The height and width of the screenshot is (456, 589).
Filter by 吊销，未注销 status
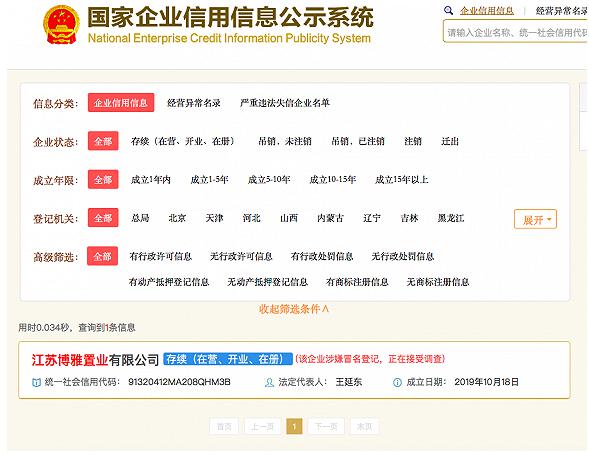[285, 141]
